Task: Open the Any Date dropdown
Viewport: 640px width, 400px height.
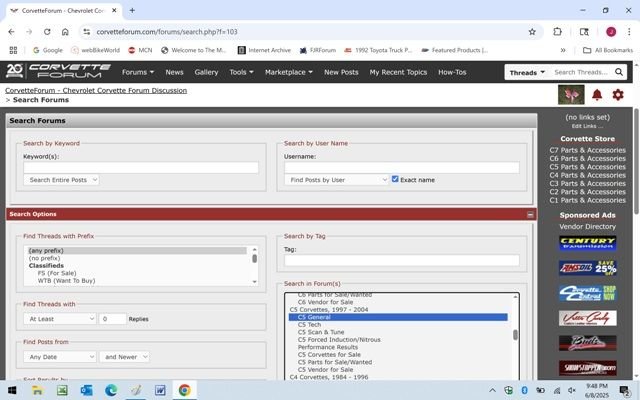Action: click(x=60, y=357)
